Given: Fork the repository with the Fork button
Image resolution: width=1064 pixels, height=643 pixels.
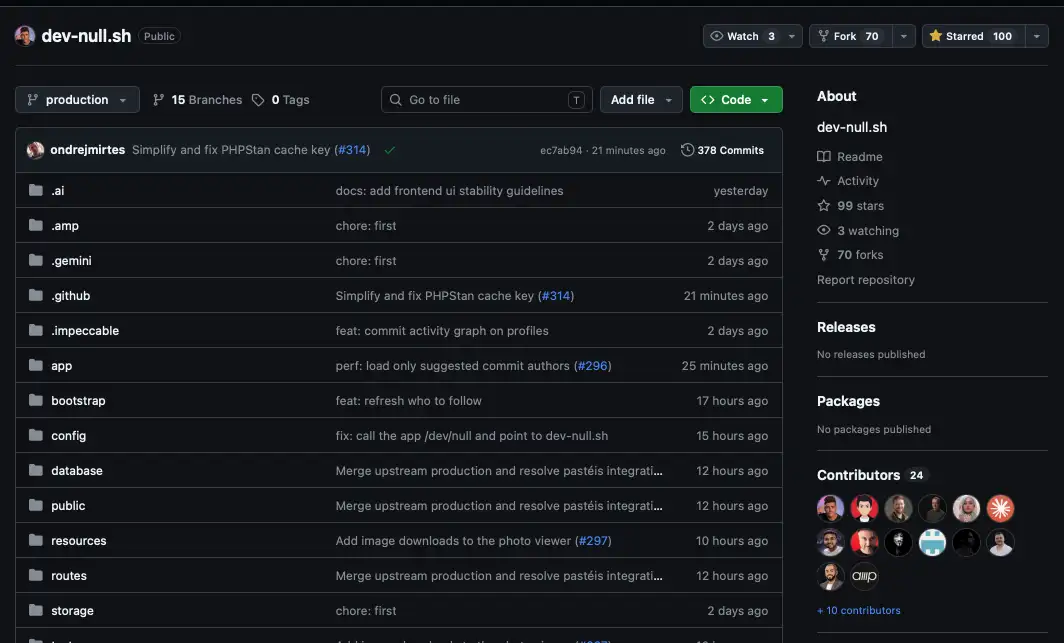Looking at the screenshot, I should [x=851, y=36].
